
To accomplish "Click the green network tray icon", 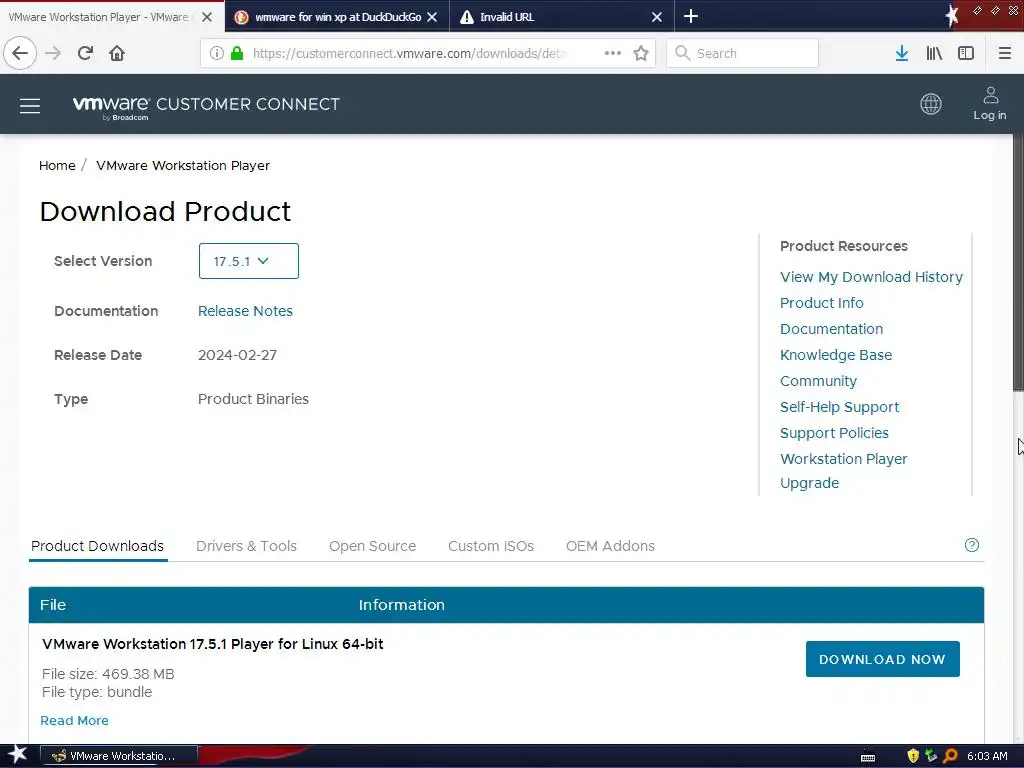I will (x=931, y=756).
